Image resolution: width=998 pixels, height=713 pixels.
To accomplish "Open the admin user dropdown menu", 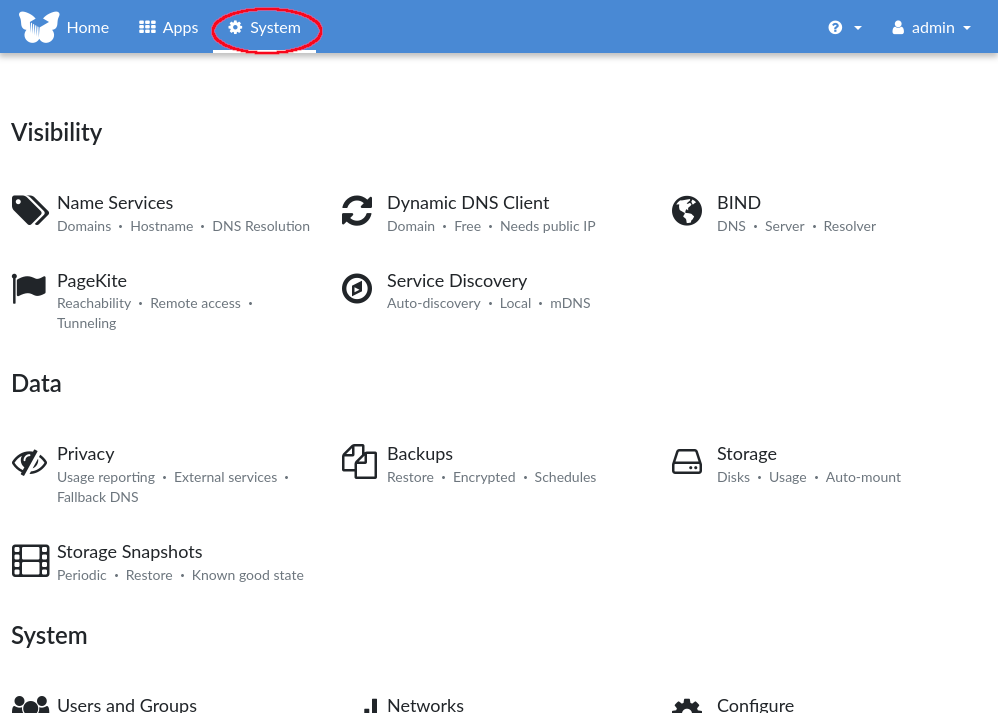I will (x=931, y=28).
